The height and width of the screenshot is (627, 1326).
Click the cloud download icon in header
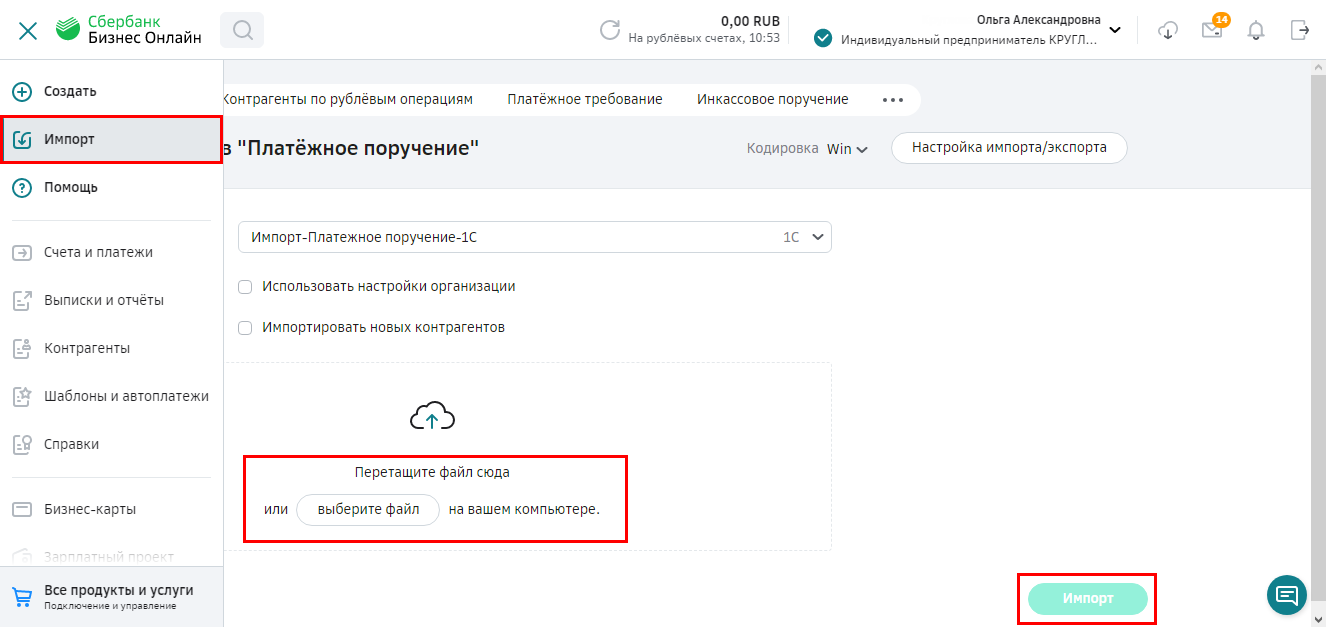(1167, 30)
